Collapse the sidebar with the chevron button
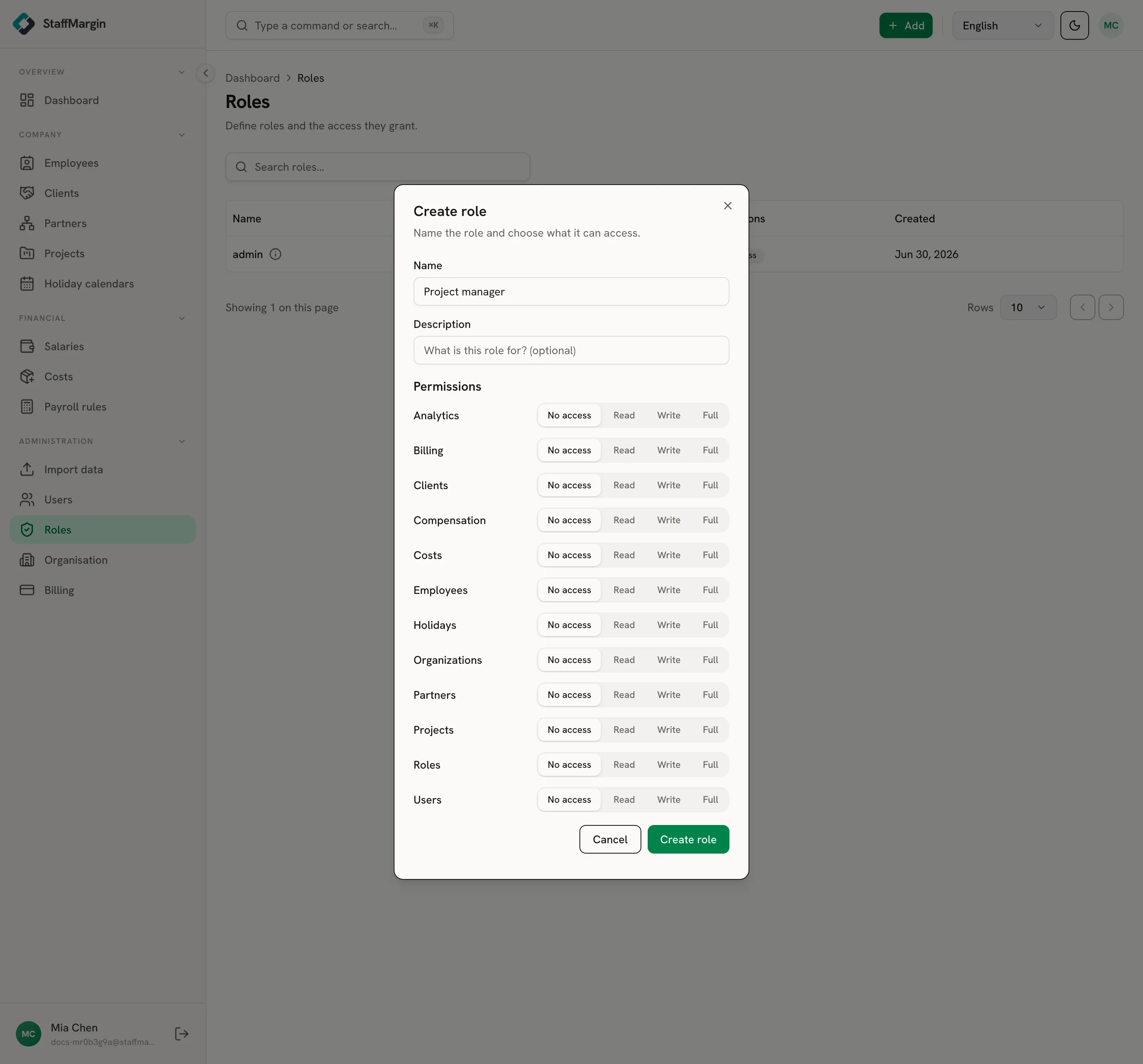 (x=205, y=73)
